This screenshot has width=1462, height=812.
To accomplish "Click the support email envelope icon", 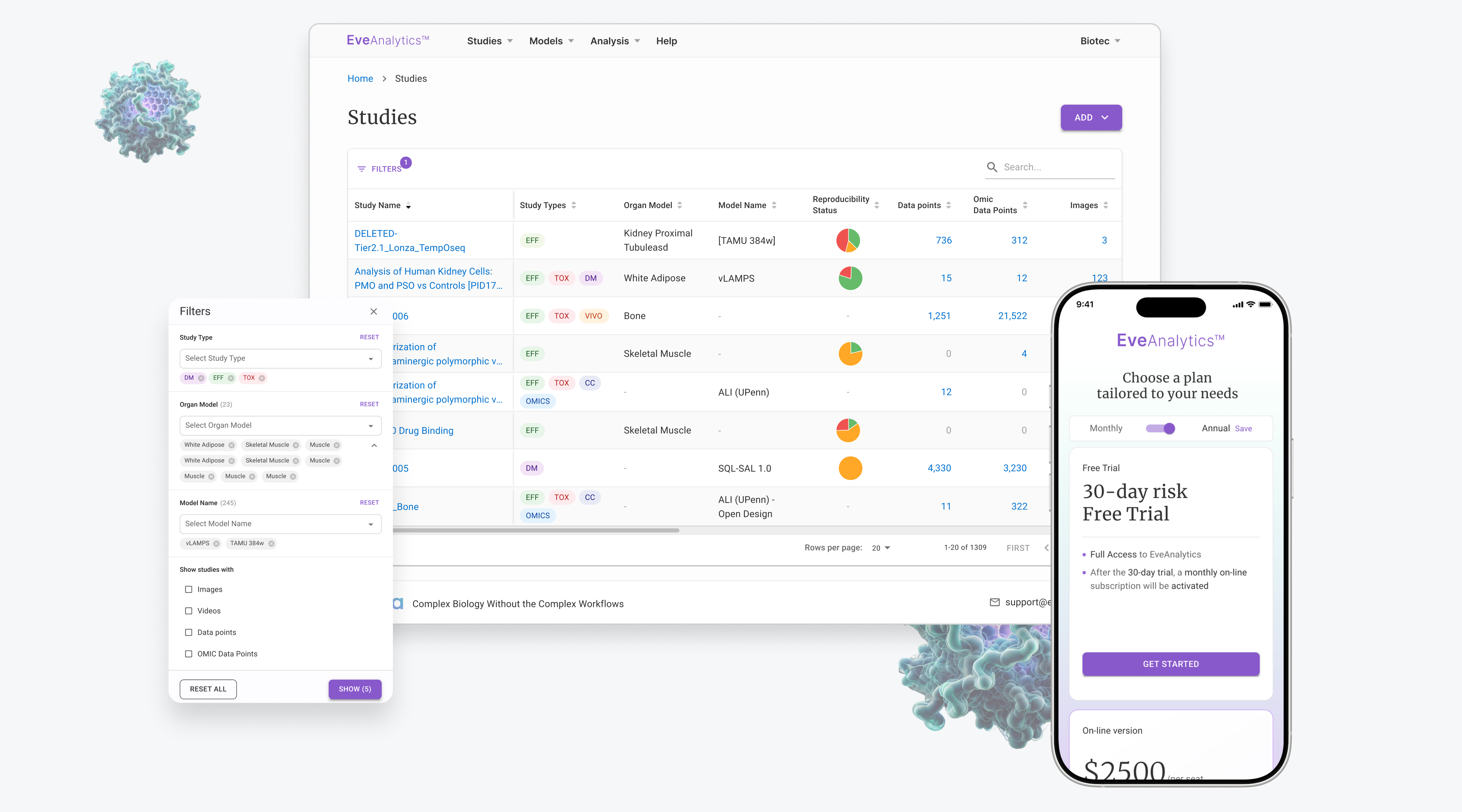I will pyautogui.click(x=994, y=602).
